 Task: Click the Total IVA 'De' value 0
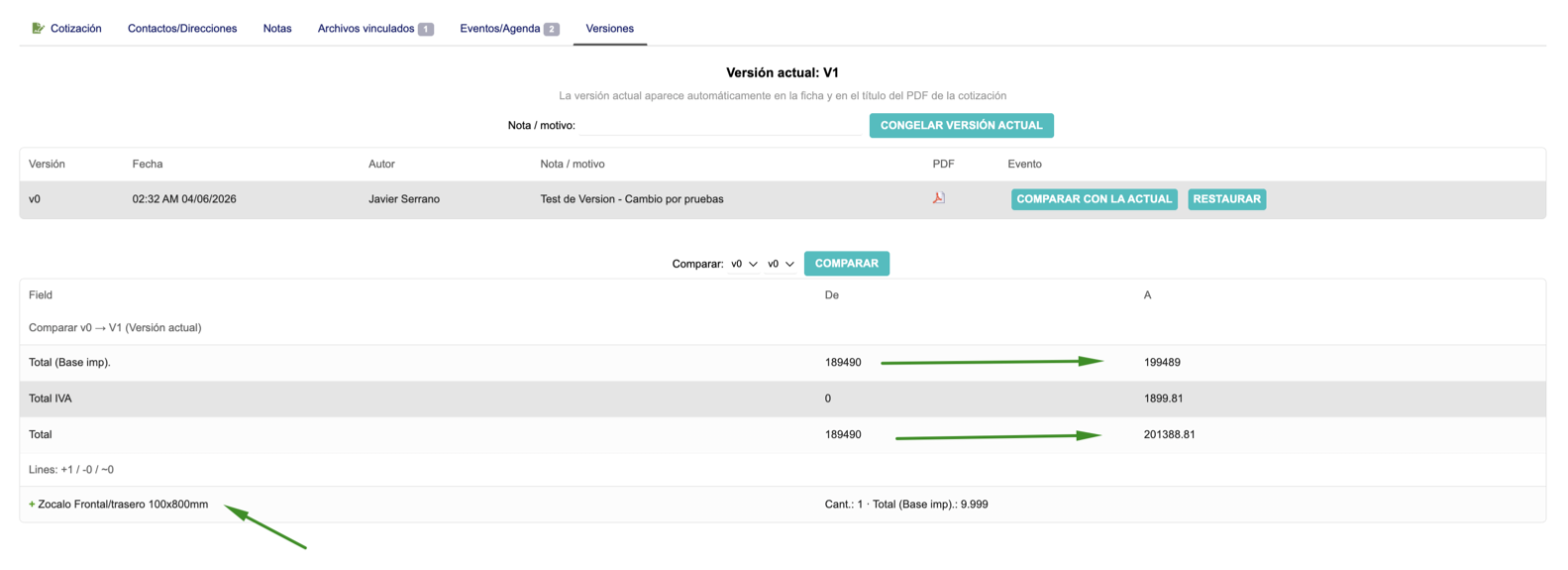click(x=828, y=399)
